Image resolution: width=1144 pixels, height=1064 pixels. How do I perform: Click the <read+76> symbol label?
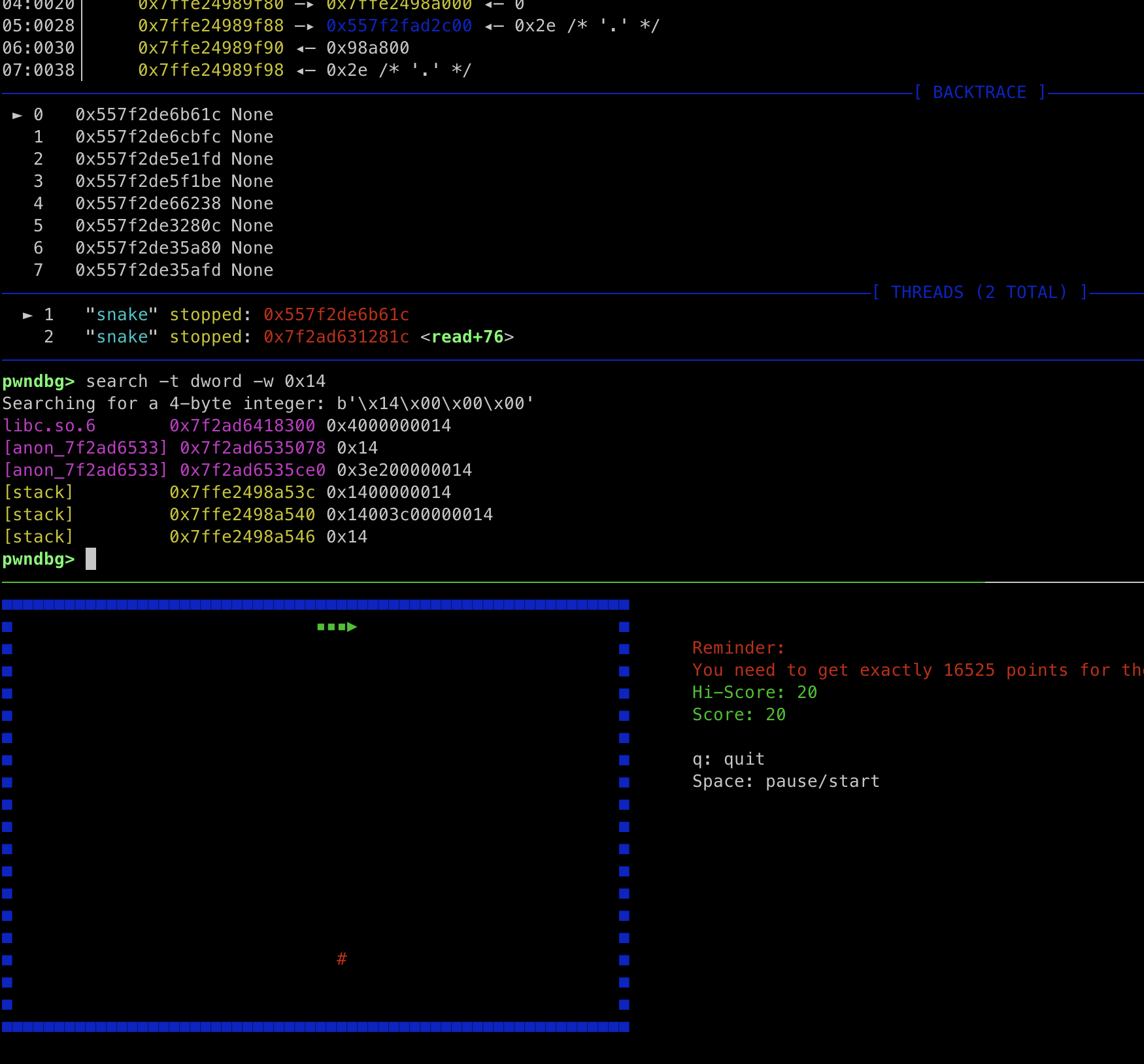[467, 337]
